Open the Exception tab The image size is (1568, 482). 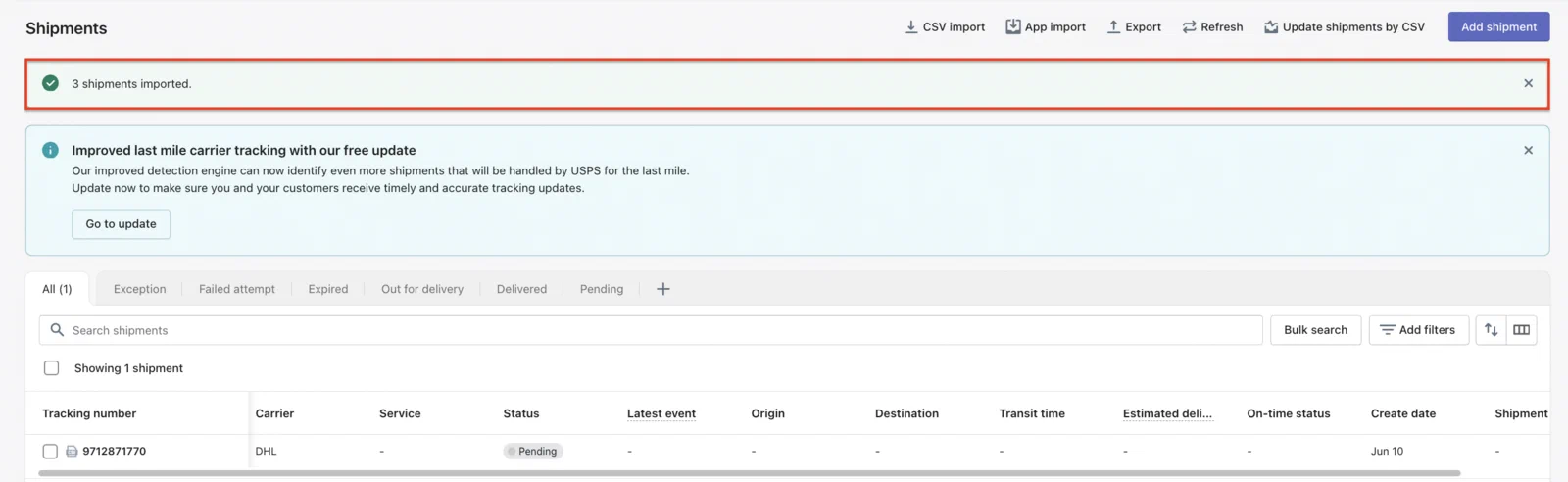point(140,289)
